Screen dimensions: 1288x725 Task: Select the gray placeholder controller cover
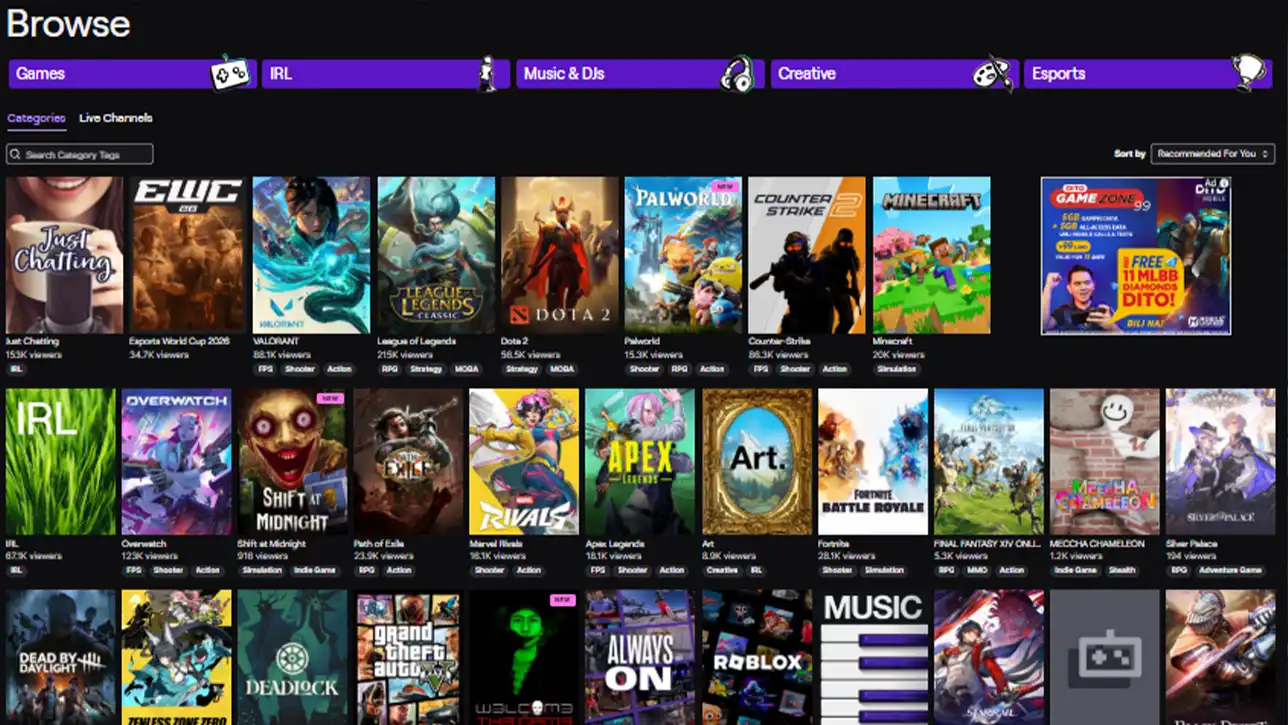click(x=1105, y=657)
